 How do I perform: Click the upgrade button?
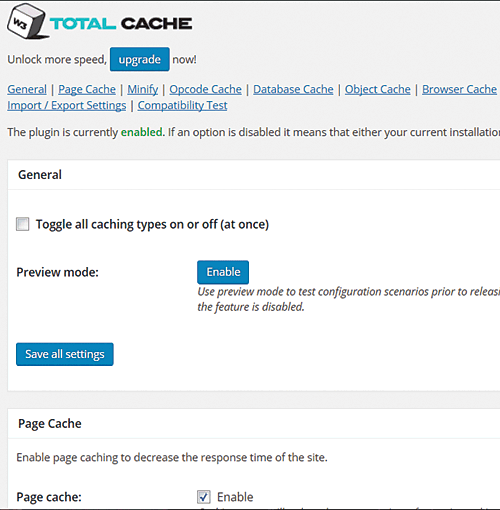(x=140, y=59)
